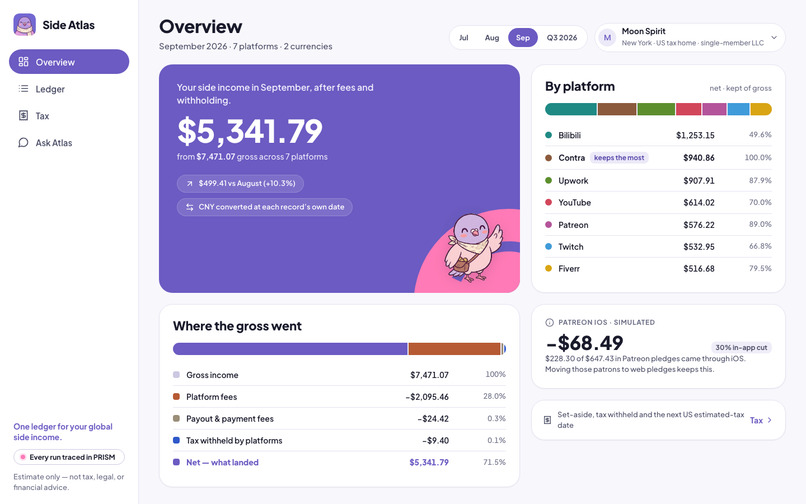The width and height of the screenshot is (806, 504).
Task: Click the 'keeps the most' badge on Contra
Action: point(619,158)
